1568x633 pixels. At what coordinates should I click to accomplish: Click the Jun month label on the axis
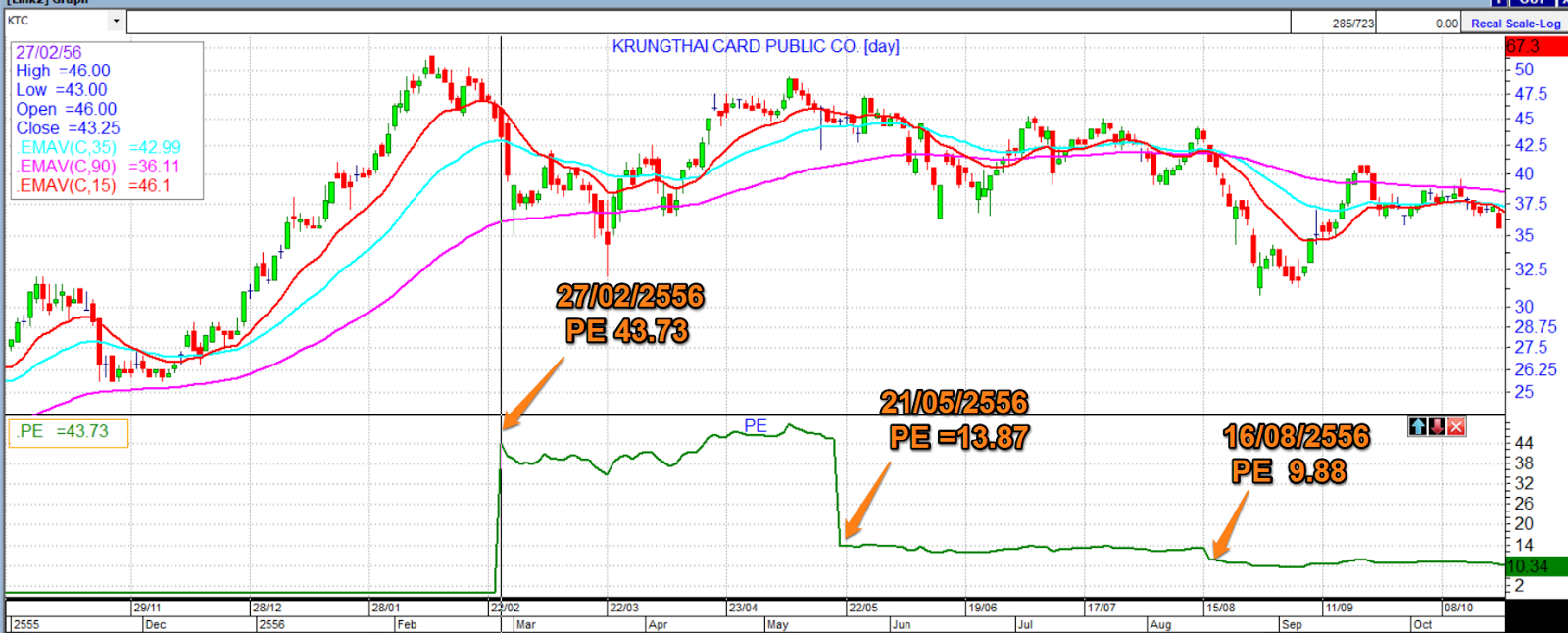coord(902,625)
